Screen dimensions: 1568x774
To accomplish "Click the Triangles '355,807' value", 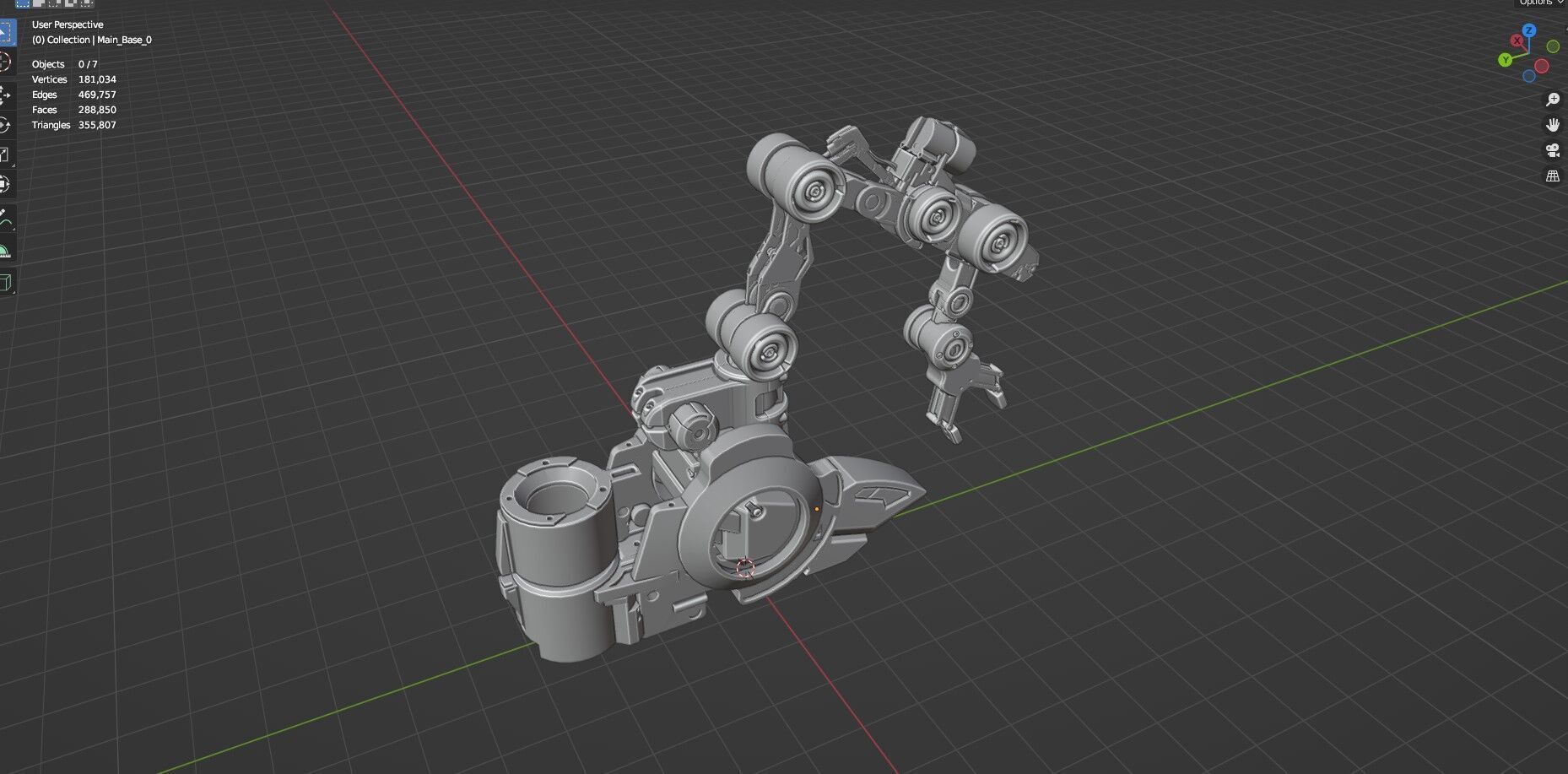I will pos(97,125).
